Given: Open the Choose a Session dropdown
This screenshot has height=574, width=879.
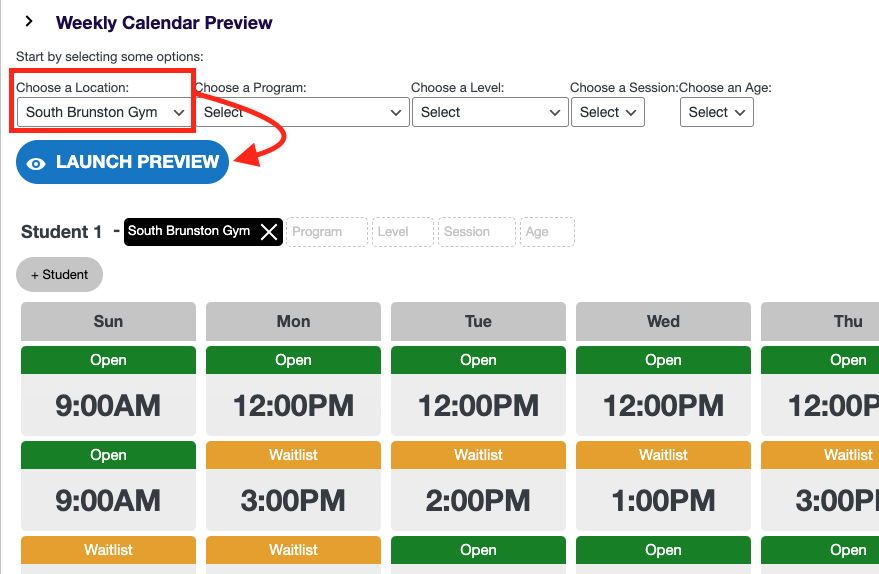Looking at the screenshot, I should click(608, 112).
